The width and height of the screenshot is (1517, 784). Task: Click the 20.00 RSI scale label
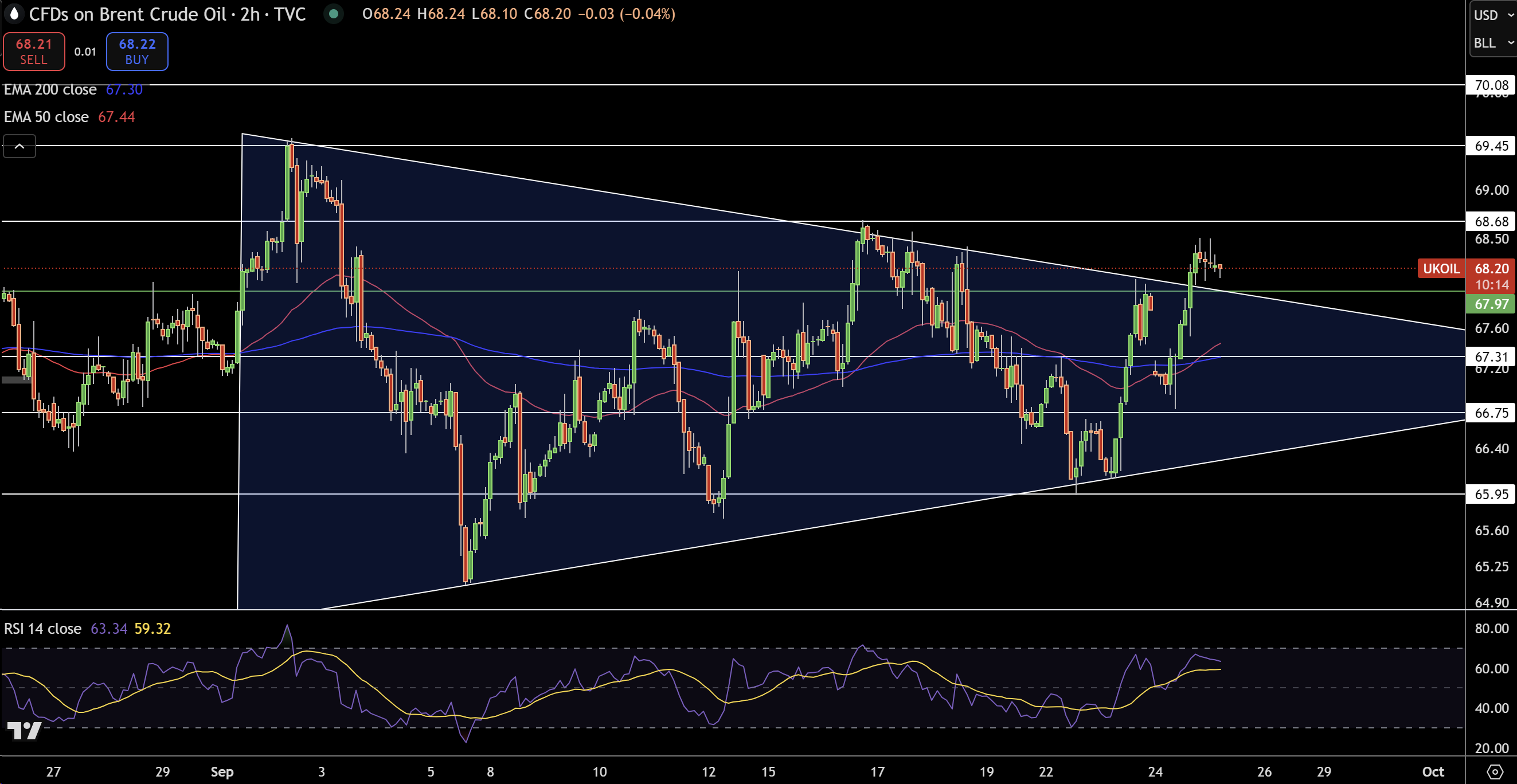click(x=1491, y=748)
